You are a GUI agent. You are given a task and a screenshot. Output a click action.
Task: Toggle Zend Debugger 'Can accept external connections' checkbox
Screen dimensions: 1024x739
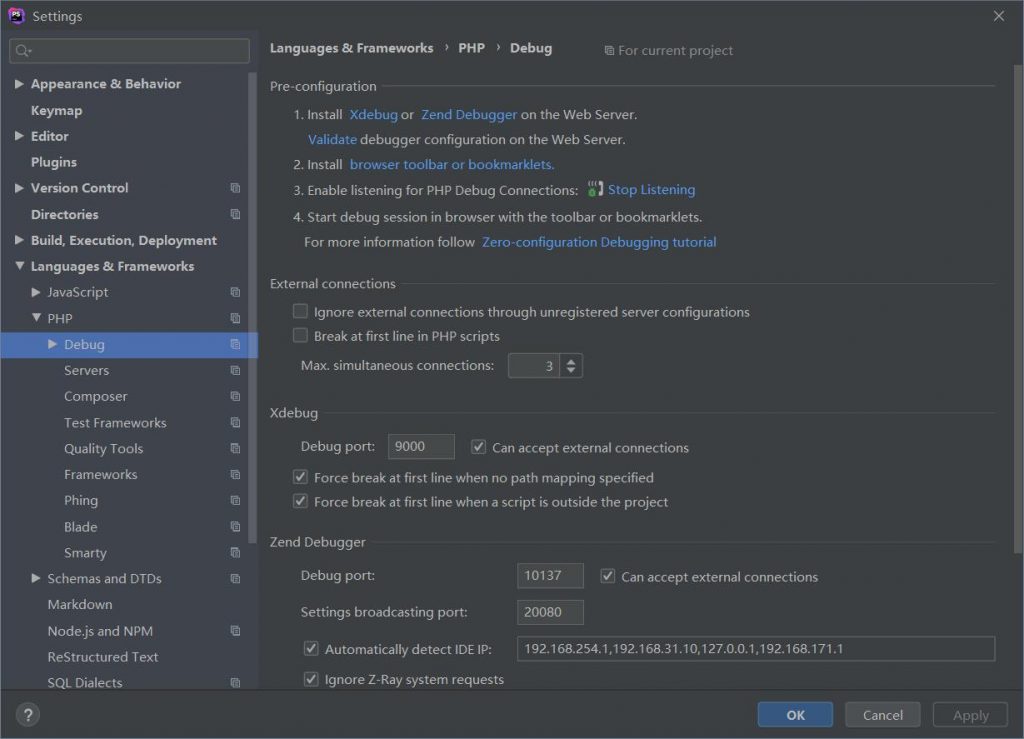(x=607, y=576)
